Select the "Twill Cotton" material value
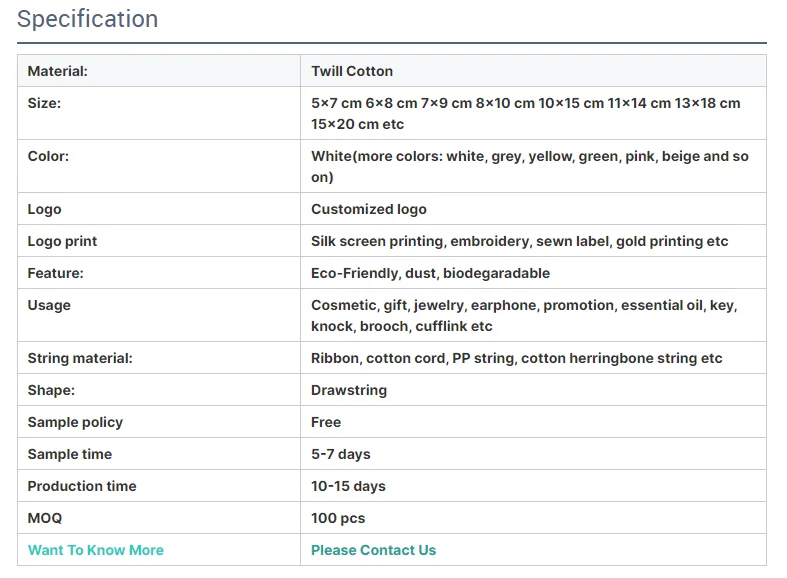This screenshot has height=578, width=787. click(x=352, y=71)
